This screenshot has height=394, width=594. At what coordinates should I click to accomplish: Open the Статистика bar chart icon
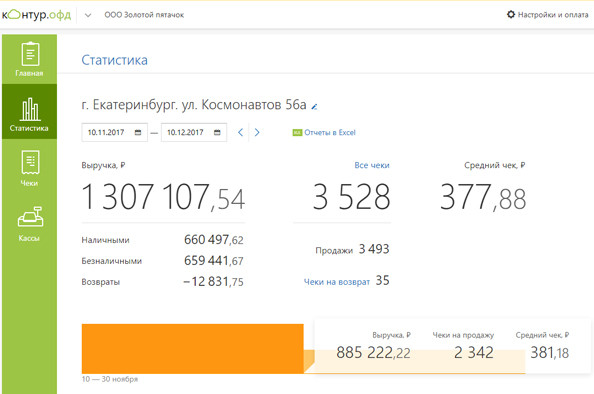30,109
